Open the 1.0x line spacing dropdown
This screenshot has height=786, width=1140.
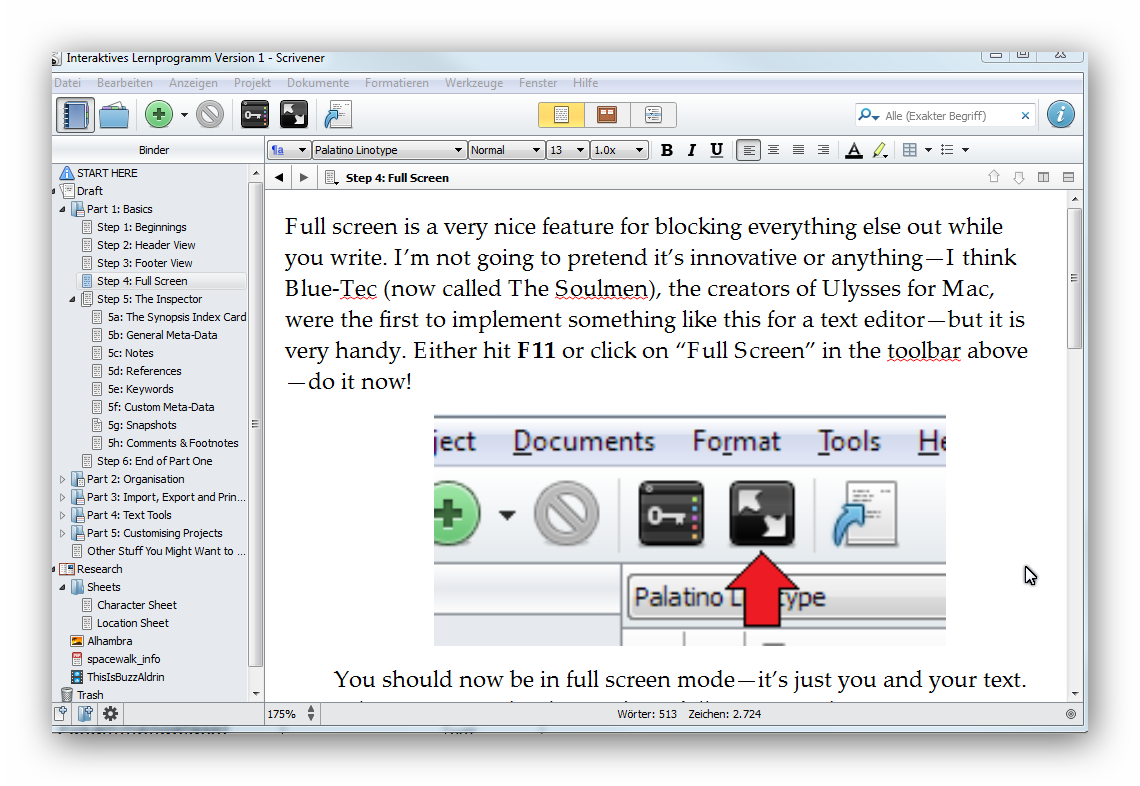[618, 150]
